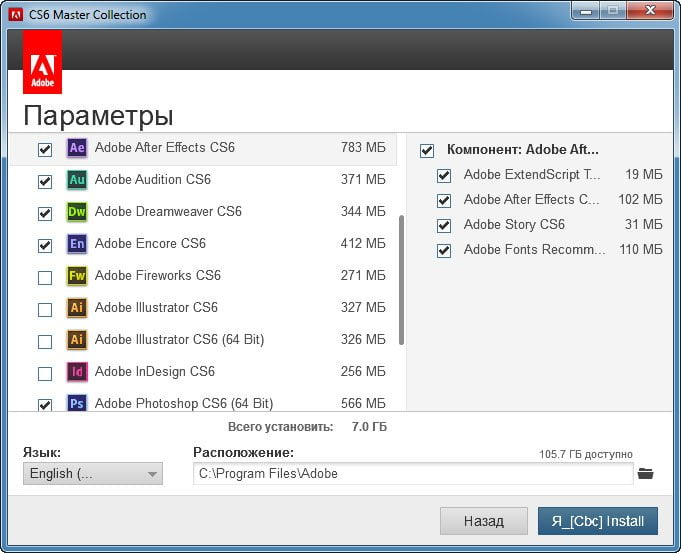The image size is (681, 553).
Task: Select the Adobe After Effects CS6 row text
Action: click(x=165, y=148)
